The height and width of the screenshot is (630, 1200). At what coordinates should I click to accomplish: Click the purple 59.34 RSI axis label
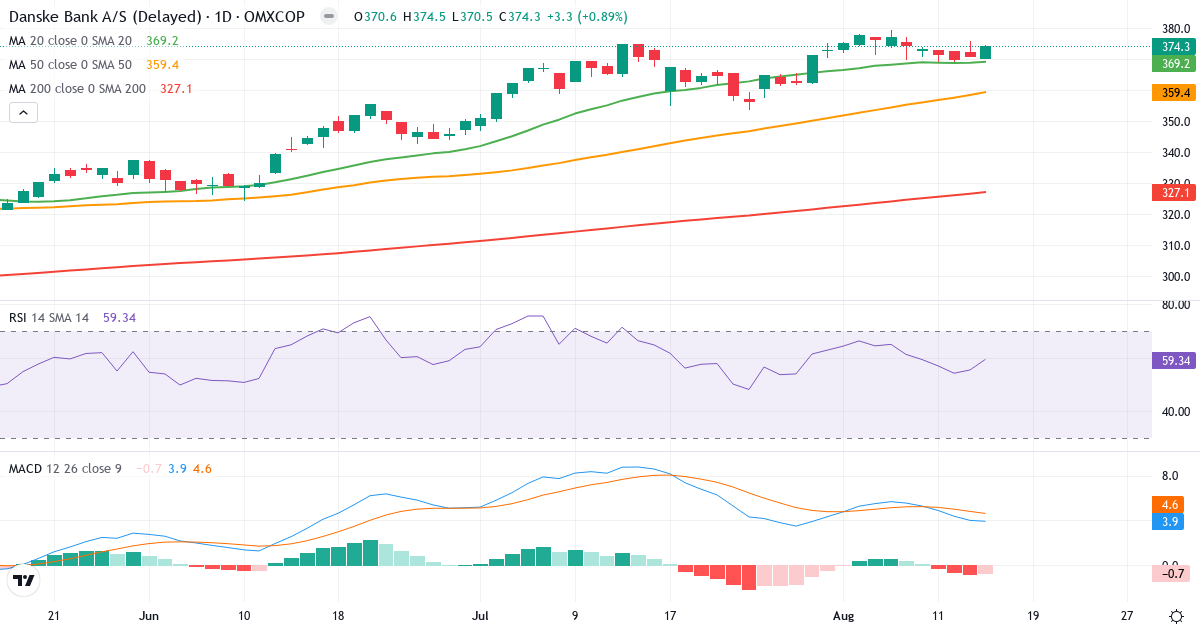point(1175,360)
